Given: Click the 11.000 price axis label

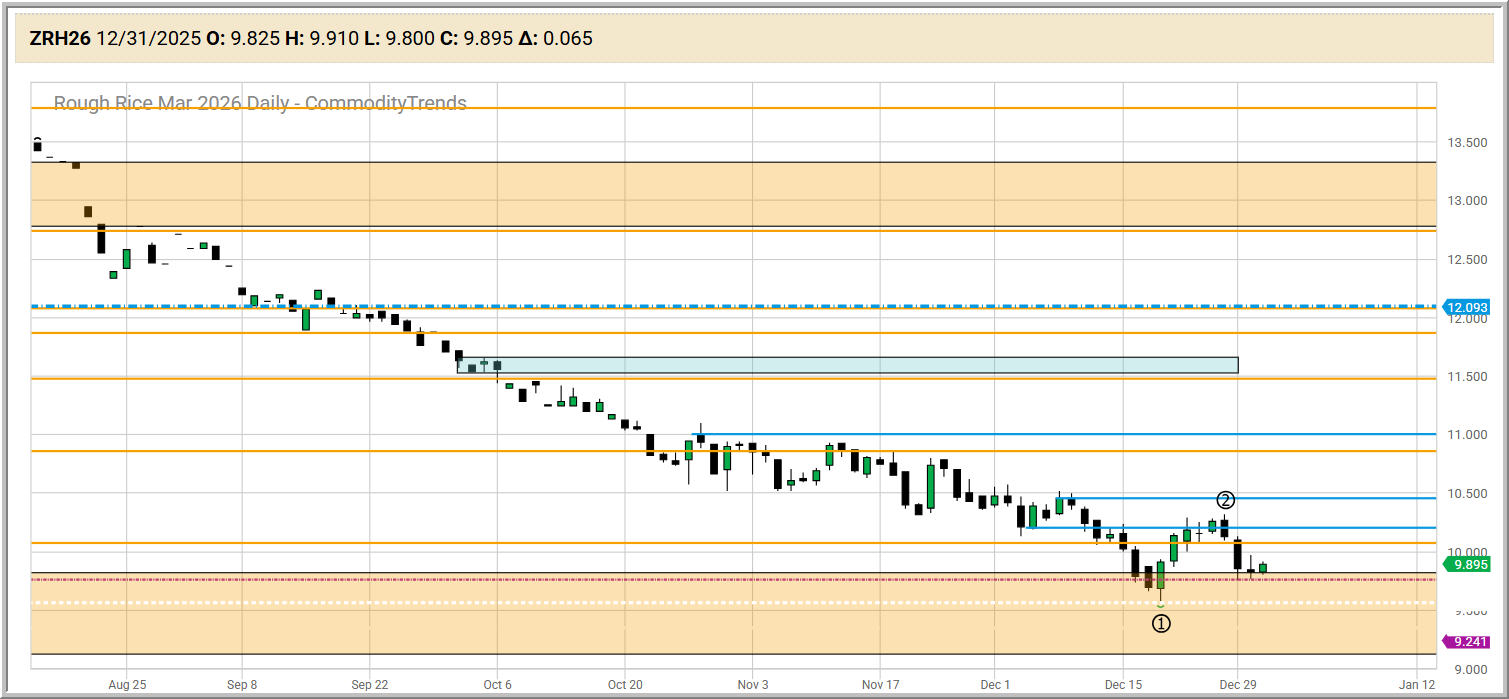Looking at the screenshot, I should 1465,435.
